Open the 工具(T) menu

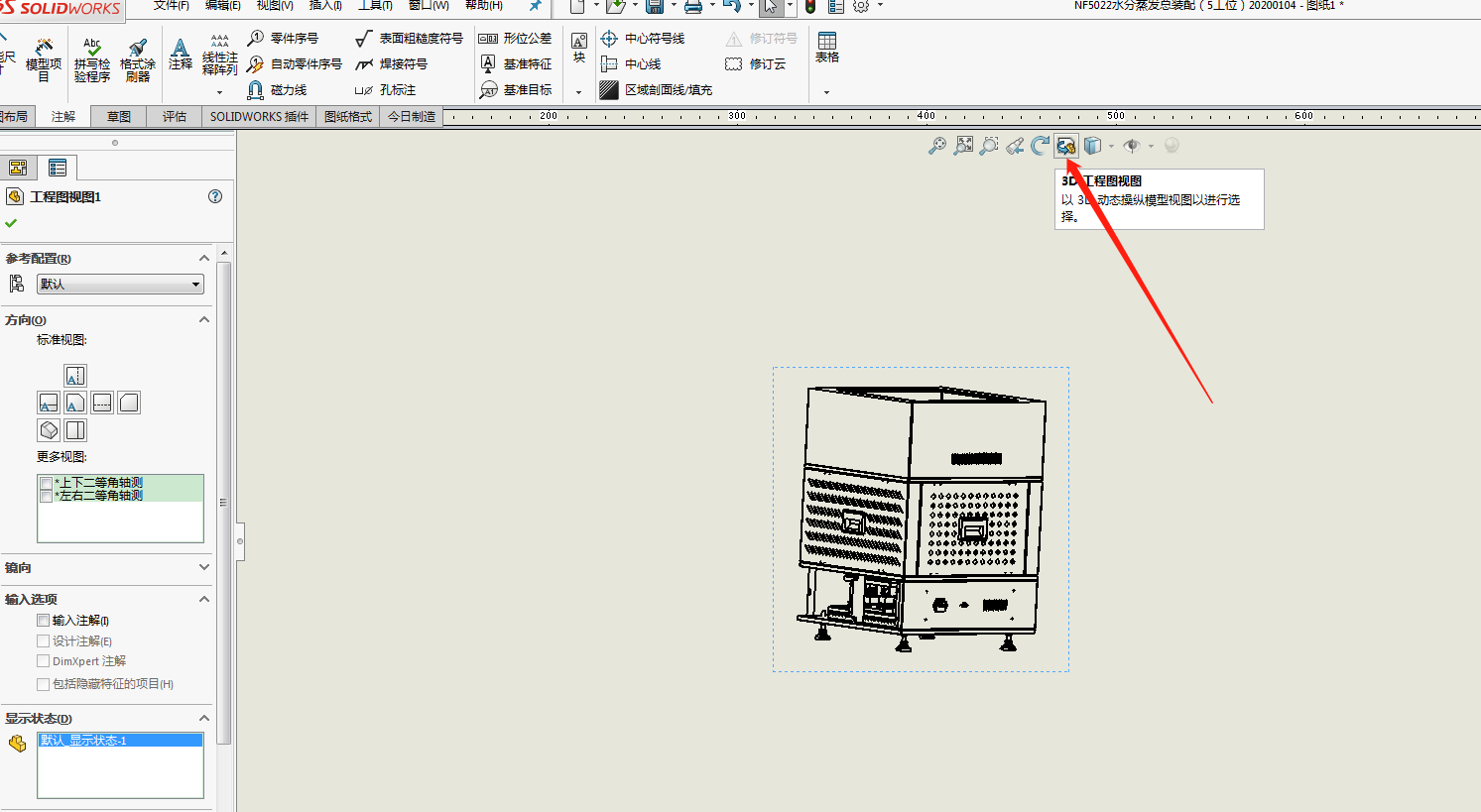375,5
